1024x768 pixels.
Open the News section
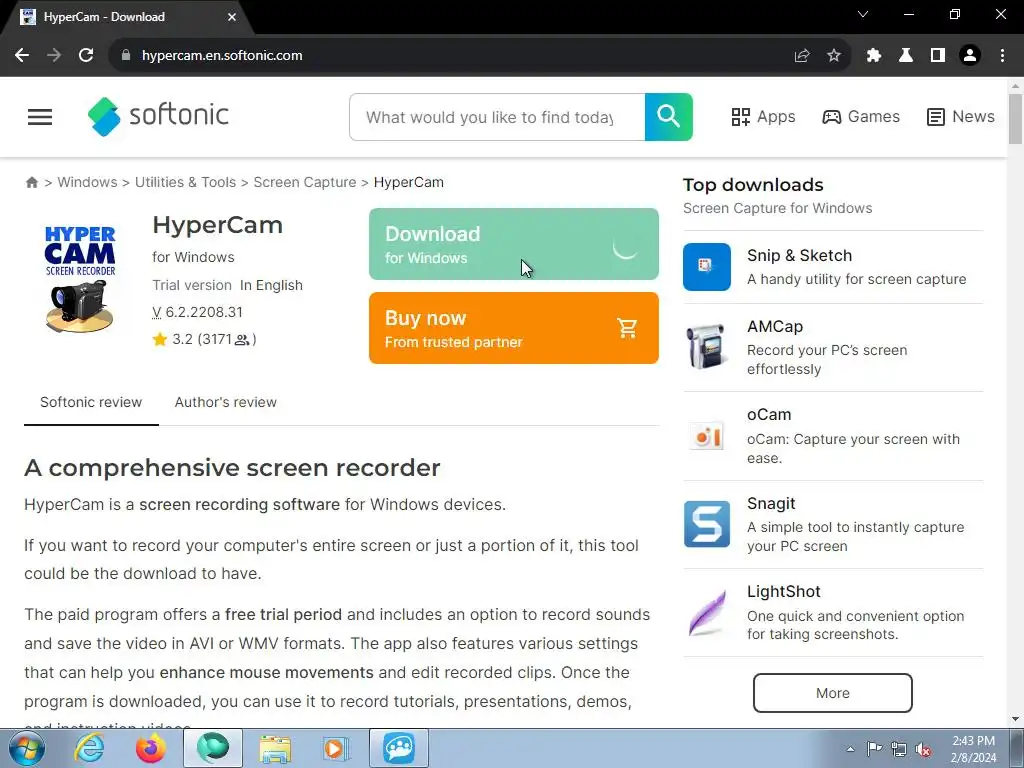[x=961, y=117]
